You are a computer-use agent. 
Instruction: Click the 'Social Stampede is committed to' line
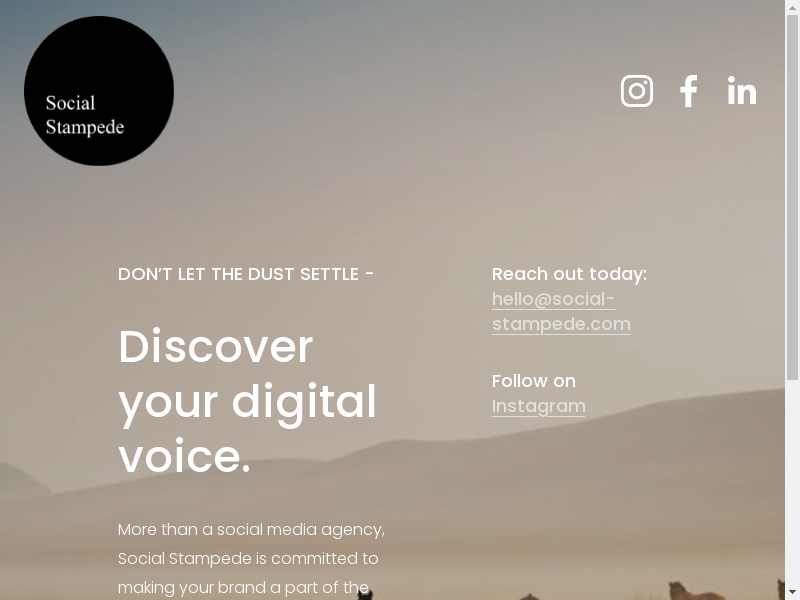248,559
